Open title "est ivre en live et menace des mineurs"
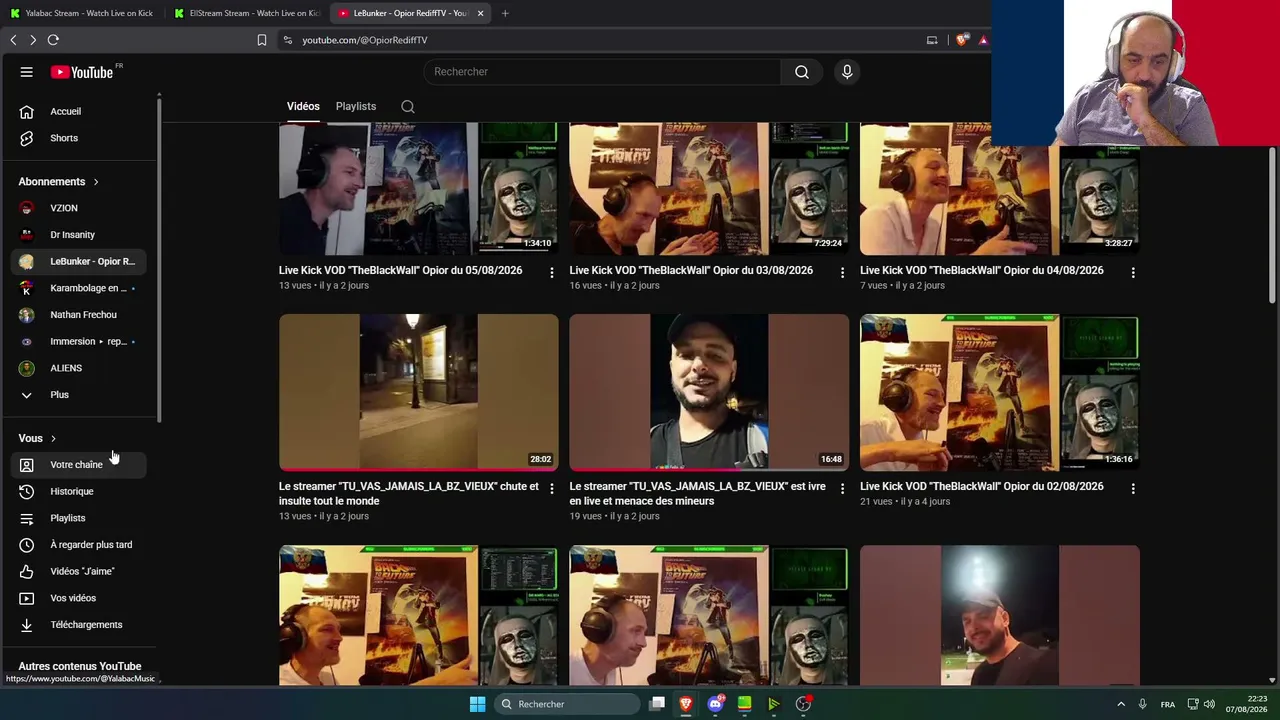The height and width of the screenshot is (720, 1280). (x=698, y=494)
